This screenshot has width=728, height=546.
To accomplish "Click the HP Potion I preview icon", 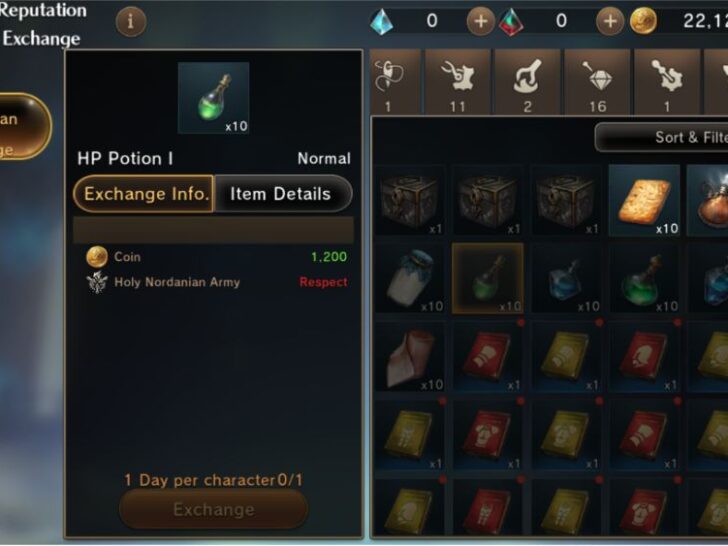I will [214, 98].
